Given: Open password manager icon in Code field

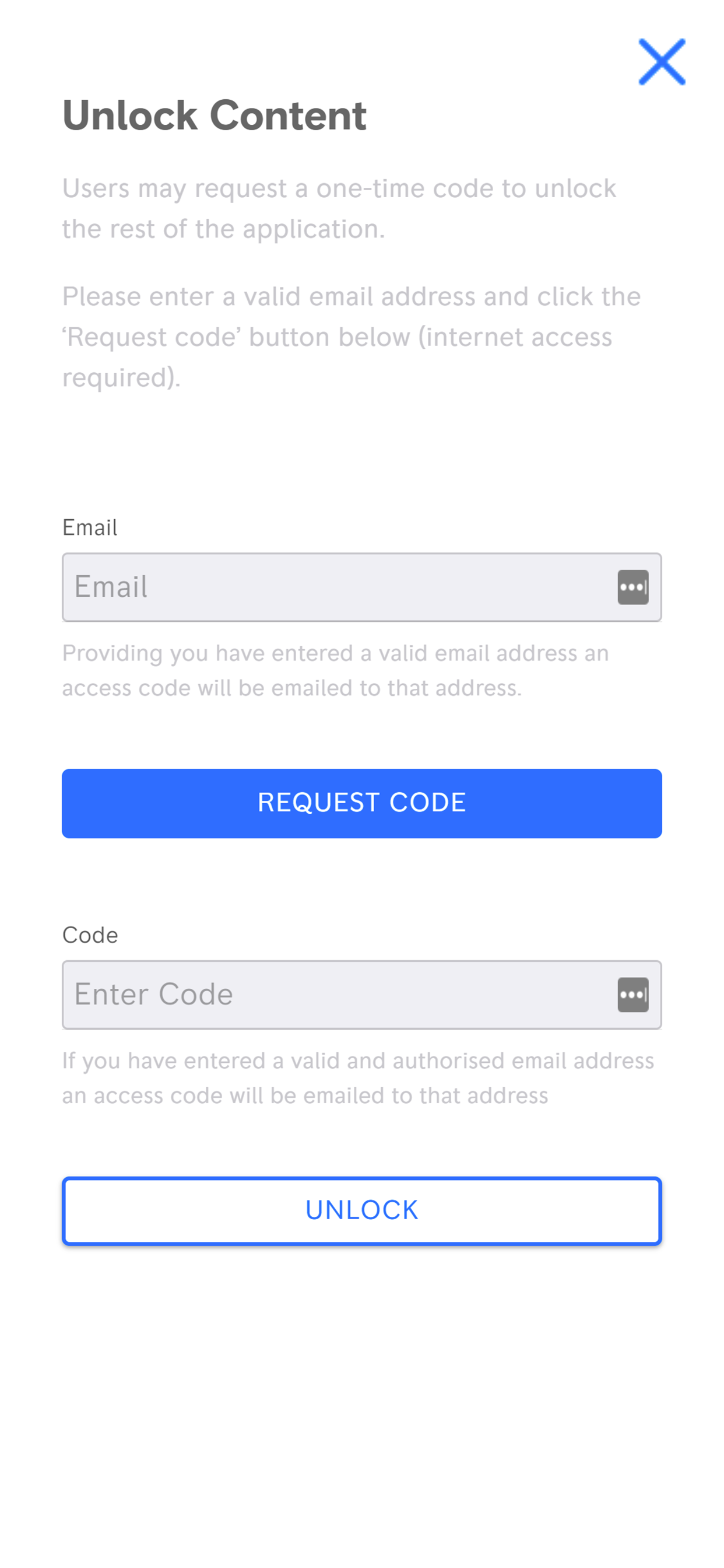Looking at the screenshot, I should (x=632, y=995).
